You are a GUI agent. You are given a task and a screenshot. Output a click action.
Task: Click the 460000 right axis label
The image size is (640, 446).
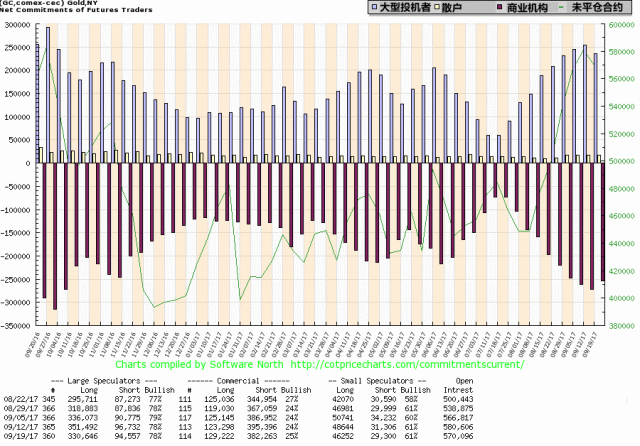click(622, 216)
